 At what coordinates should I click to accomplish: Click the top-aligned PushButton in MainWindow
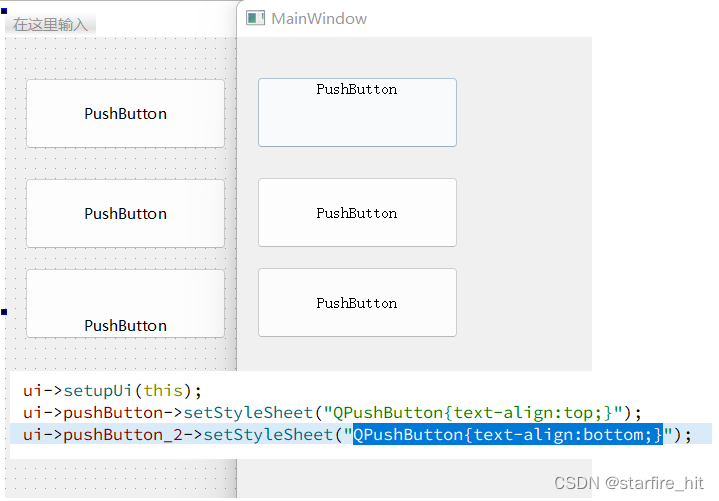(357, 112)
